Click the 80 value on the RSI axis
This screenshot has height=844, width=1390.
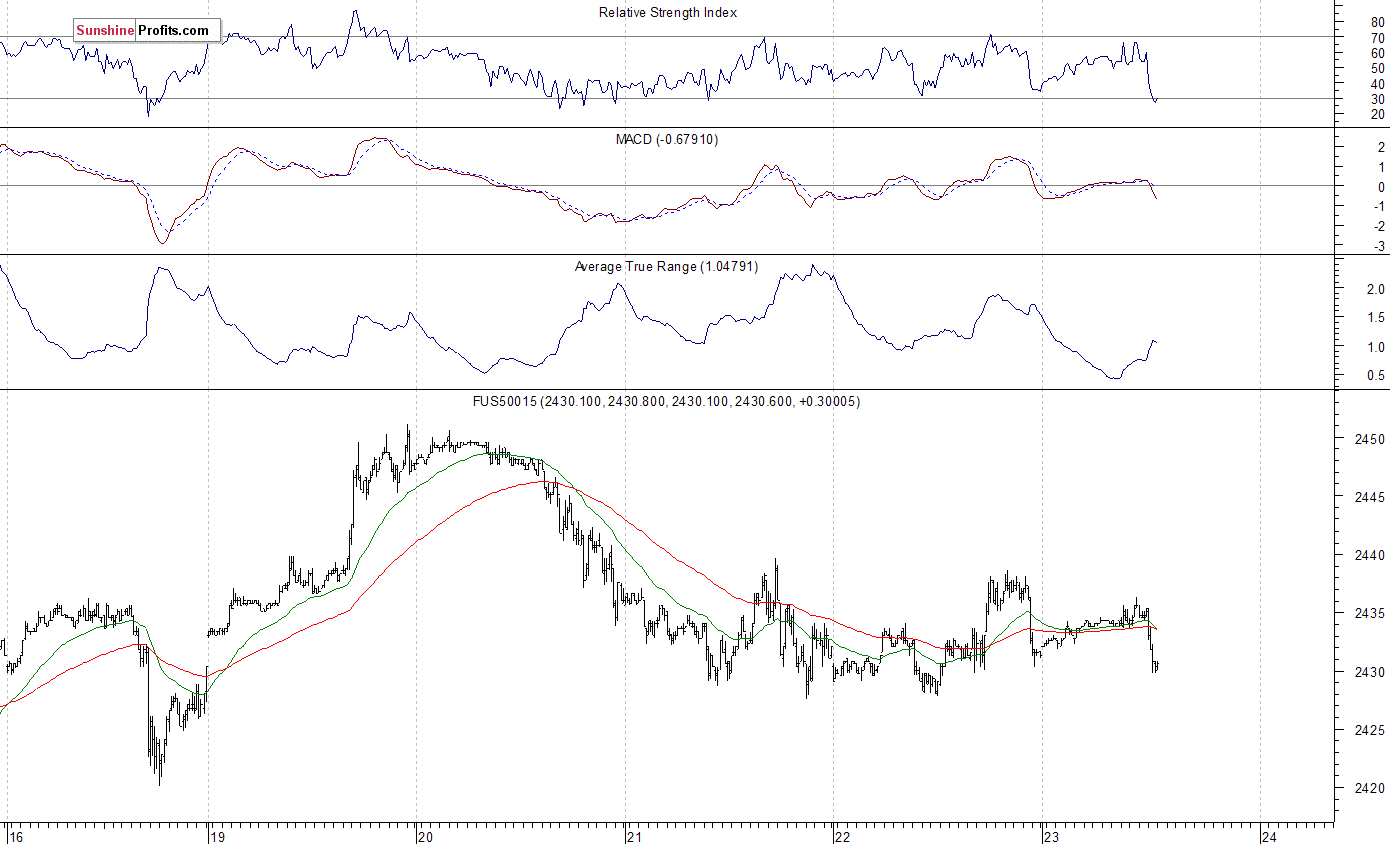click(x=1378, y=22)
